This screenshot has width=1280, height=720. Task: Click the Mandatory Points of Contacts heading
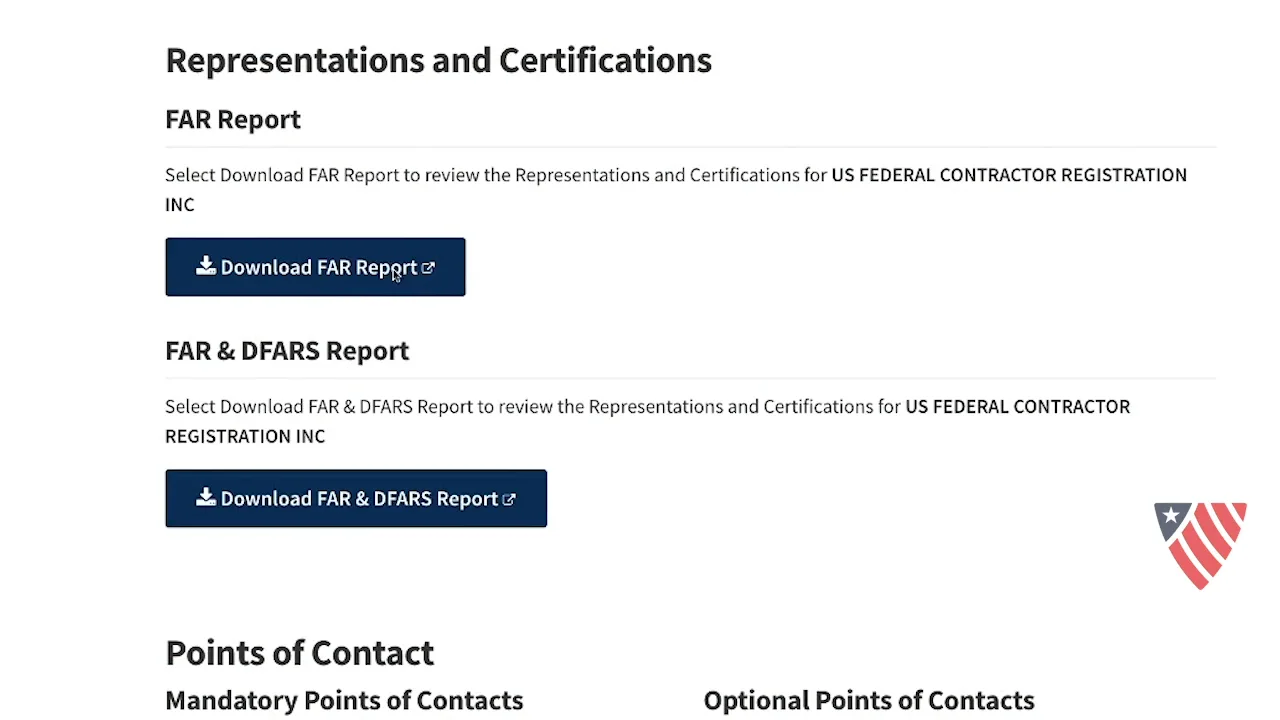click(344, 700)
